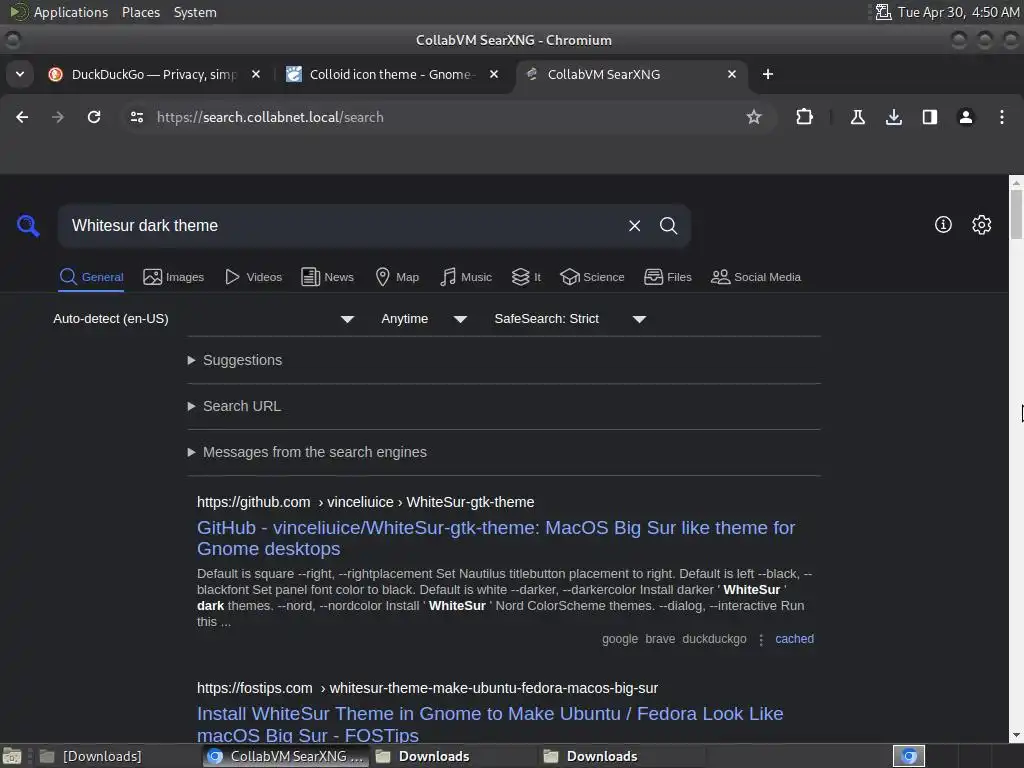Image resolution: width=1024 pixels, height=768 pixels.
Task: Select the Files search category
Action: tap(667, 277)
